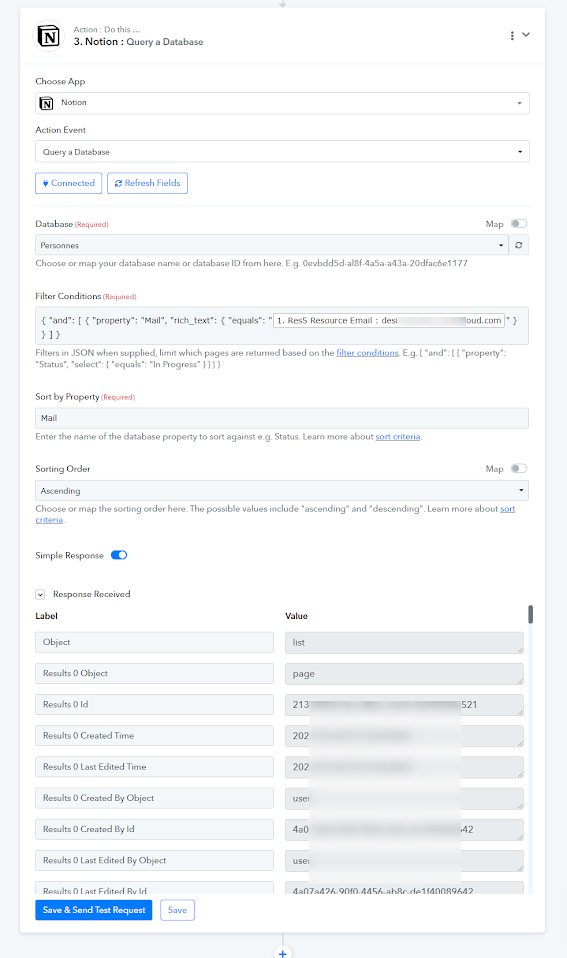Click the plus icon to add step
Viewport: 567px width, 958px height.
pyautogui.click(x=282, y=953)
